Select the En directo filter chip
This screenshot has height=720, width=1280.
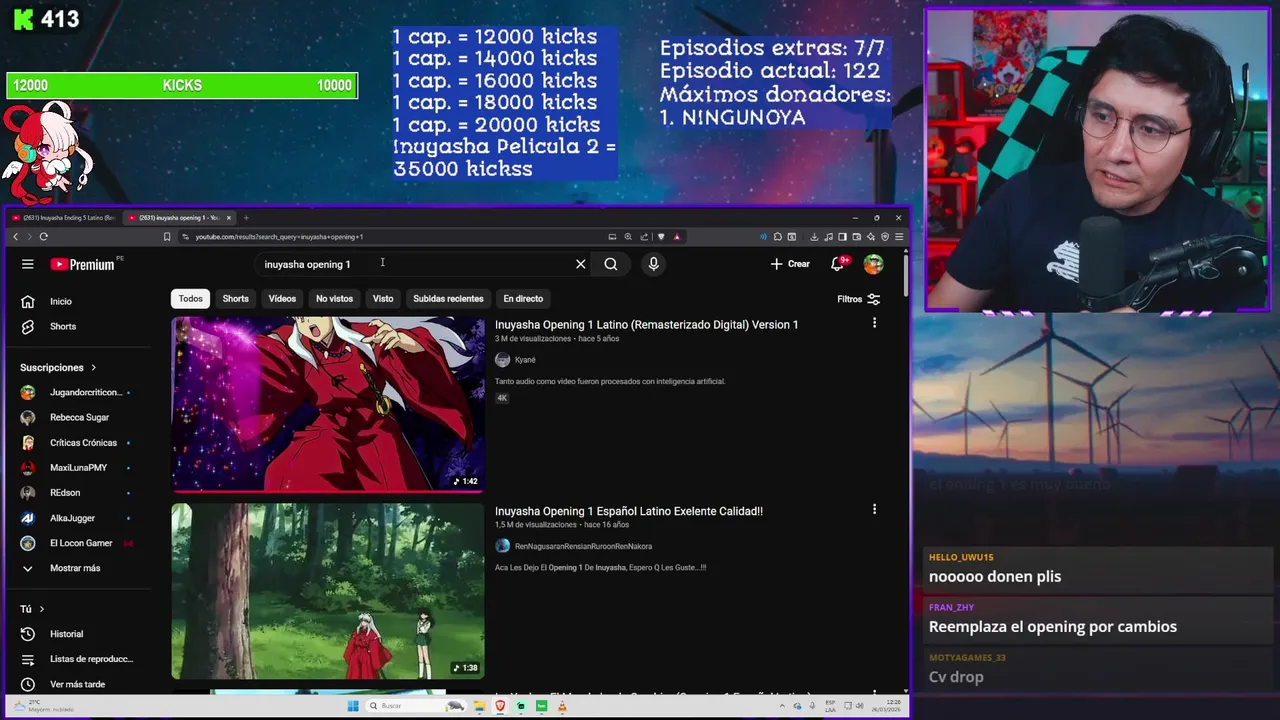523,299
